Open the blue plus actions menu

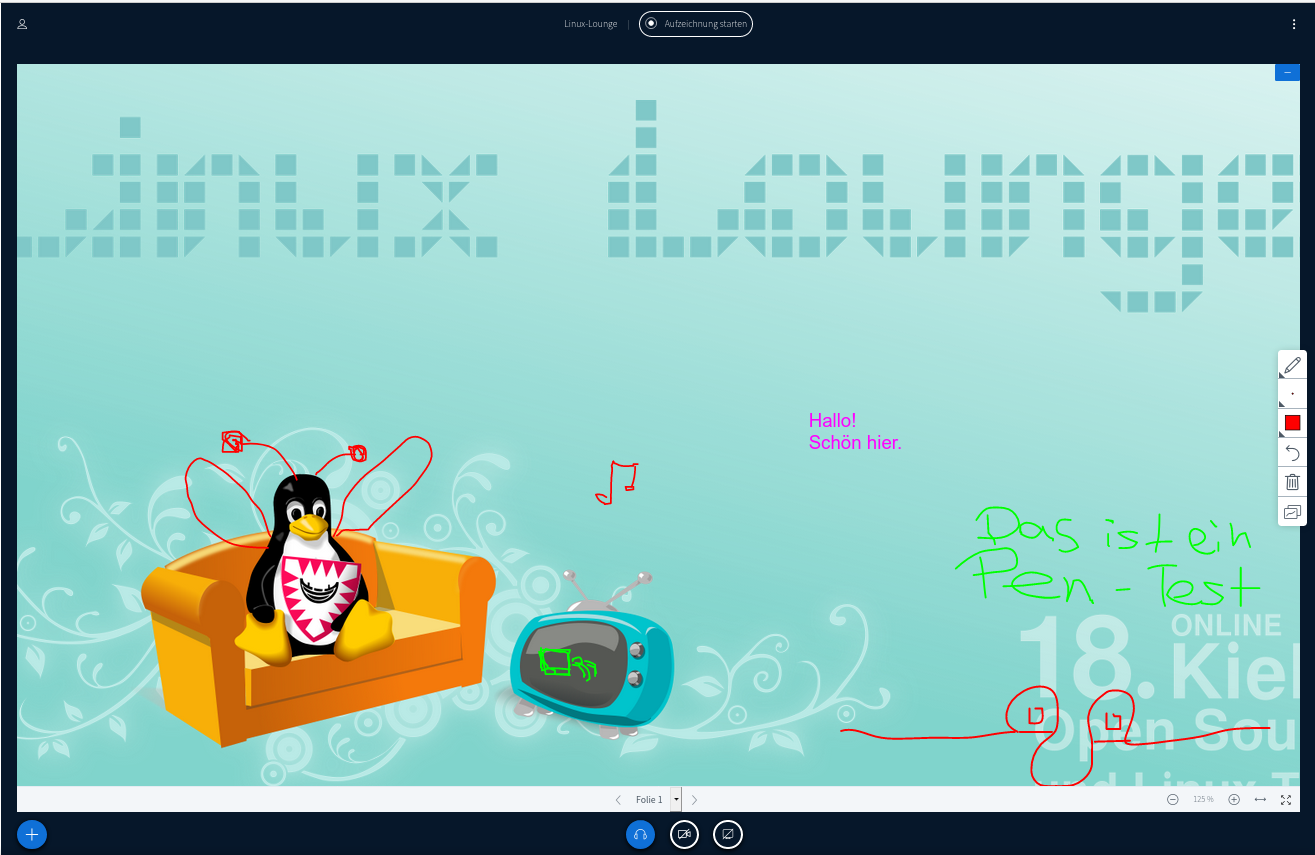(32, 834)
